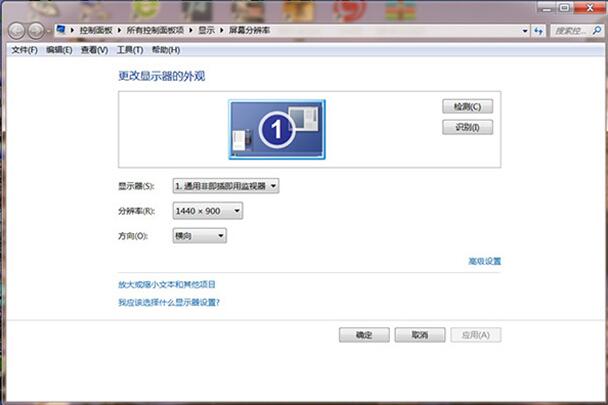Viewport: 608px width, 405px height.
Task: Click the control panel icon in address bar
Action: click(x=61, y=30)
